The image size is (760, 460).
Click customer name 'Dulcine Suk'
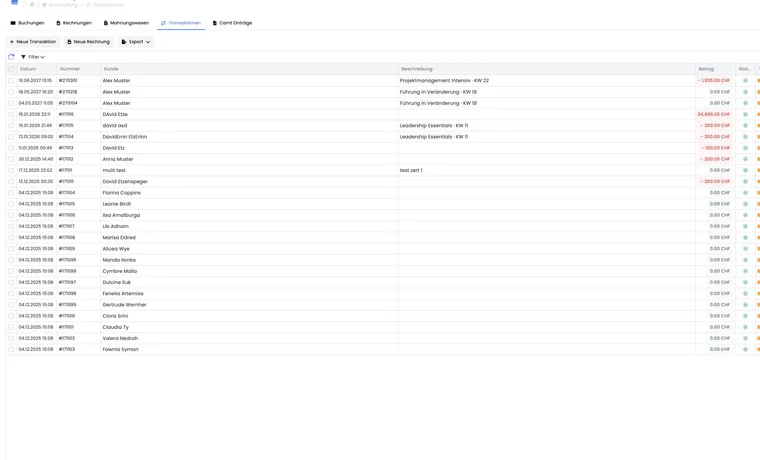(116, 282)
